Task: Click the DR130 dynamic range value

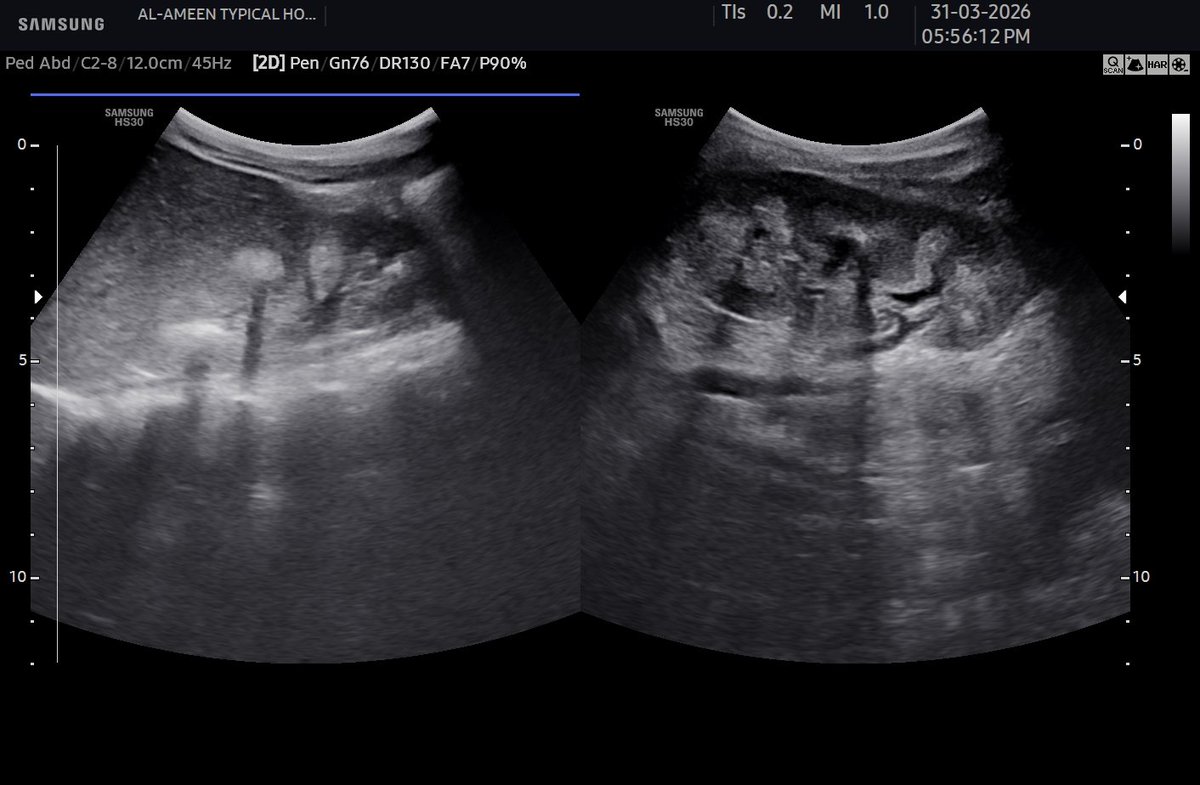Action: click(x=405, y=63)
